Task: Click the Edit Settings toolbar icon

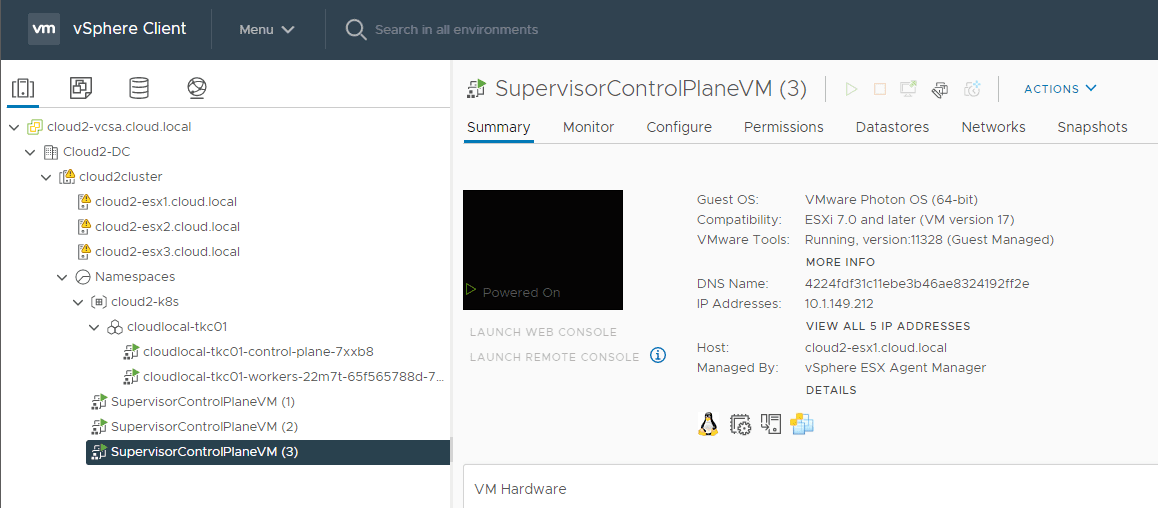Action: [939, 89]
